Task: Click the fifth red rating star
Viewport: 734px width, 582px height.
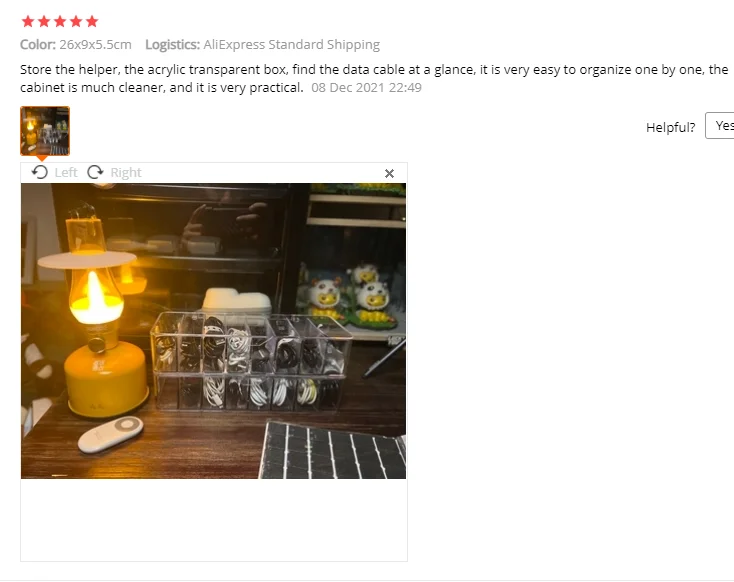Action: (x=92, y=21)
